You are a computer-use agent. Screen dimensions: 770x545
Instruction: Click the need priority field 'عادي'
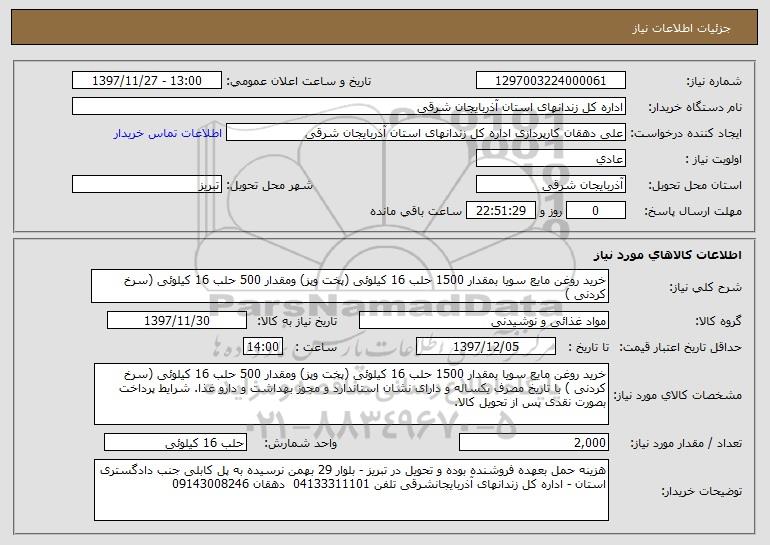tap(550, 159)
